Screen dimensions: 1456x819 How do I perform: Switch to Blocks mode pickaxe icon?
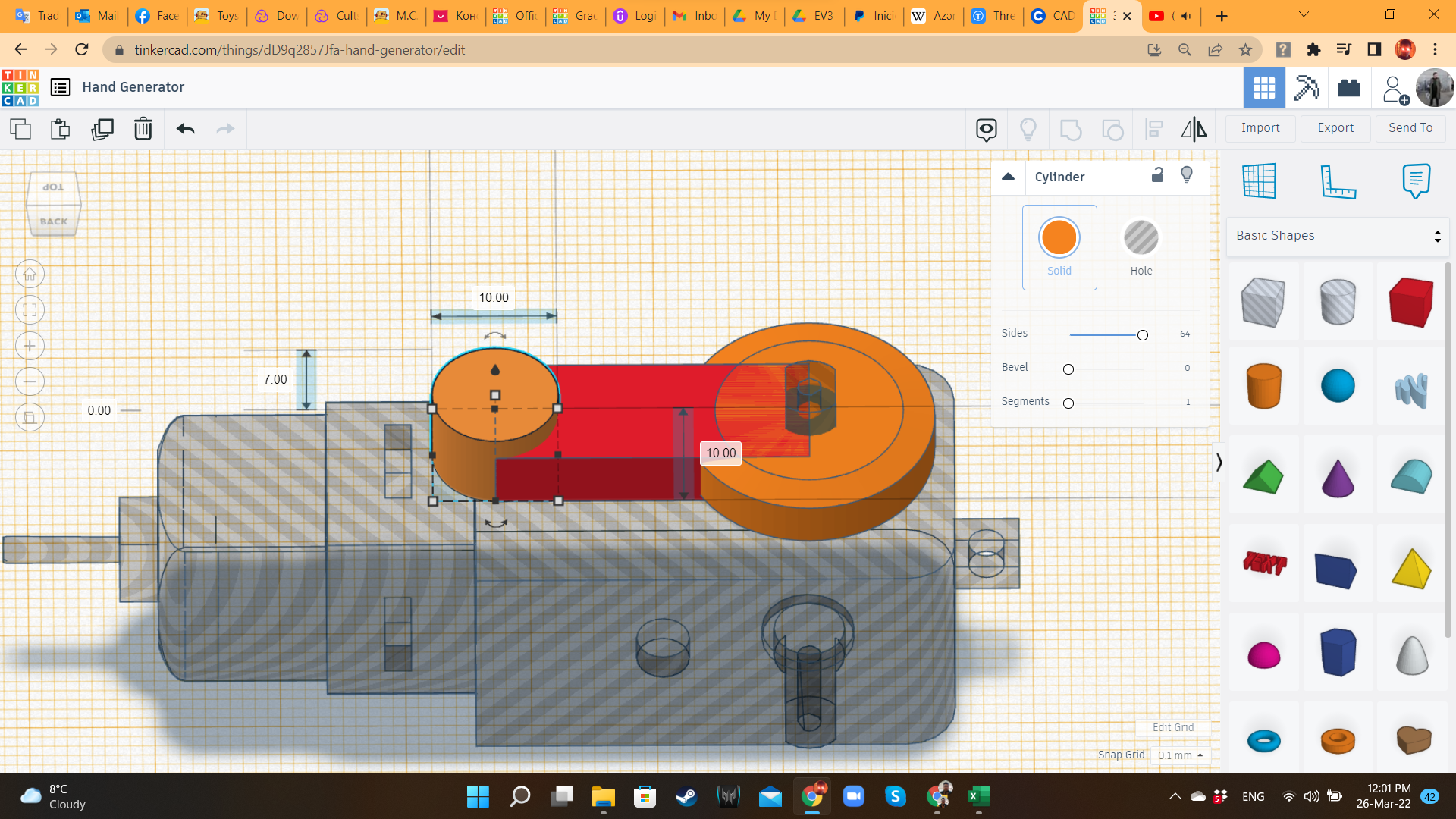[1307, 88]
